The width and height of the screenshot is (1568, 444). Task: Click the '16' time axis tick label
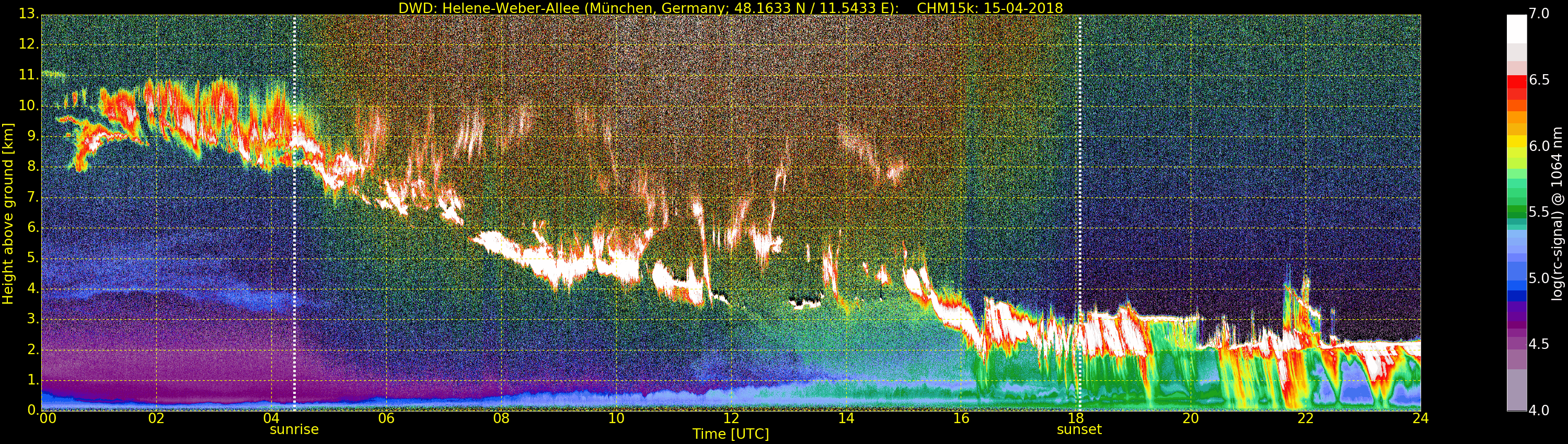tap(961, 418)
